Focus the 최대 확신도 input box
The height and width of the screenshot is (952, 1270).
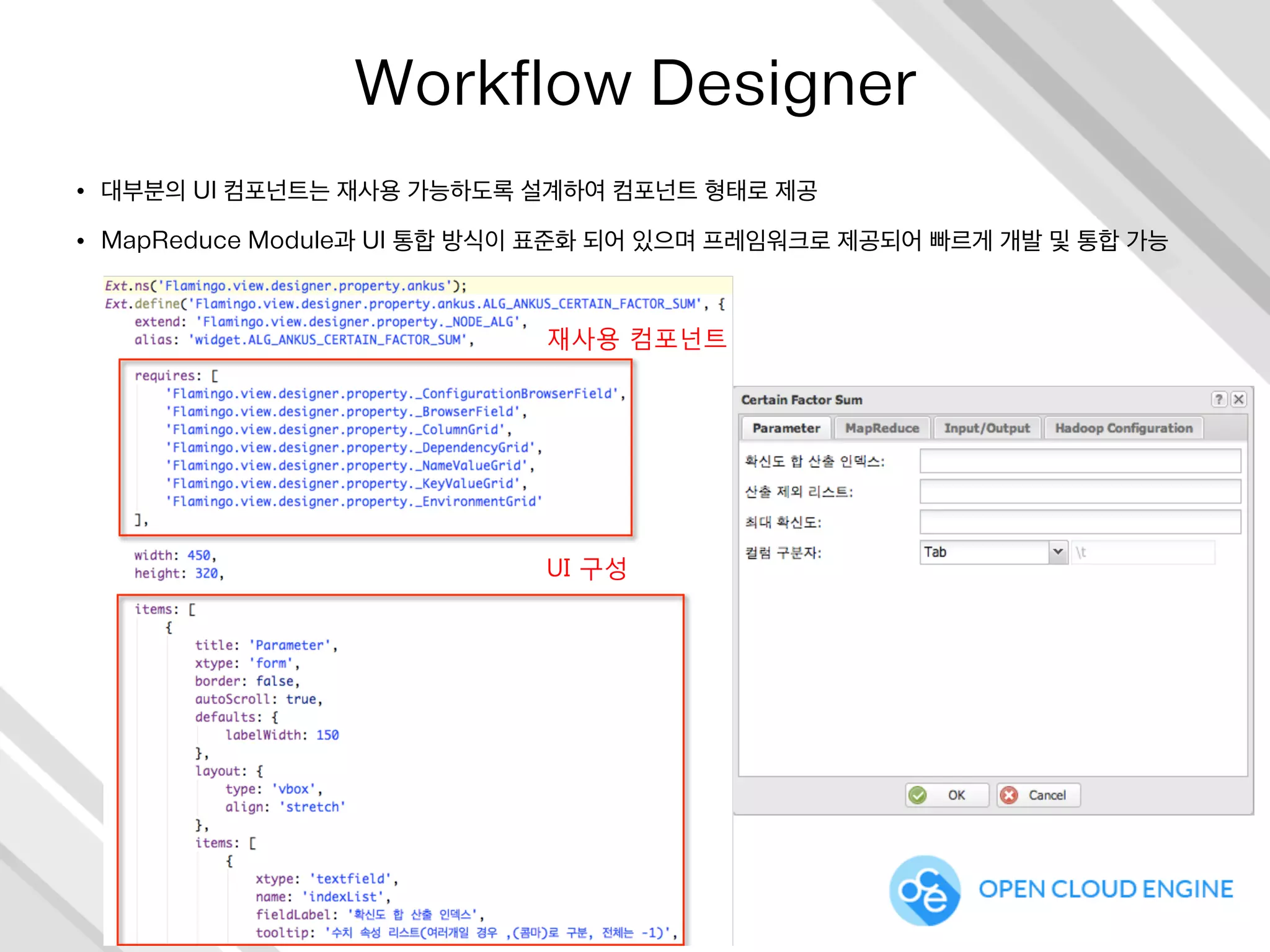coord(1080,522)
